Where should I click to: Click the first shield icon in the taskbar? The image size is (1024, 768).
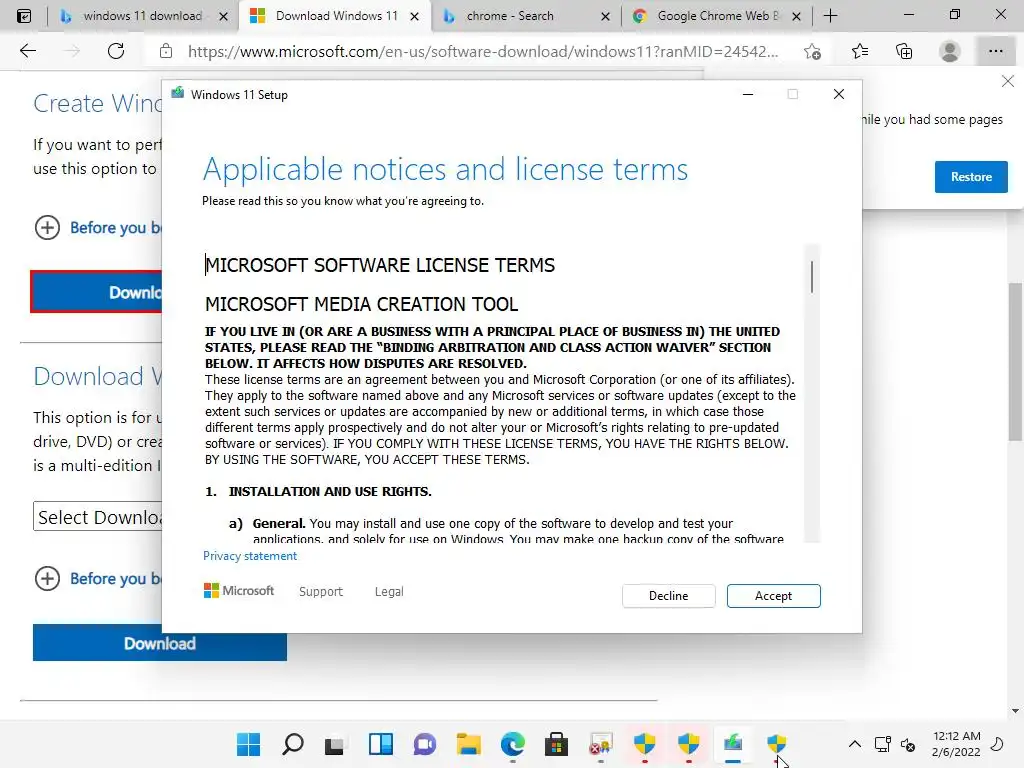pyautogui.click(x=645, y=744)
